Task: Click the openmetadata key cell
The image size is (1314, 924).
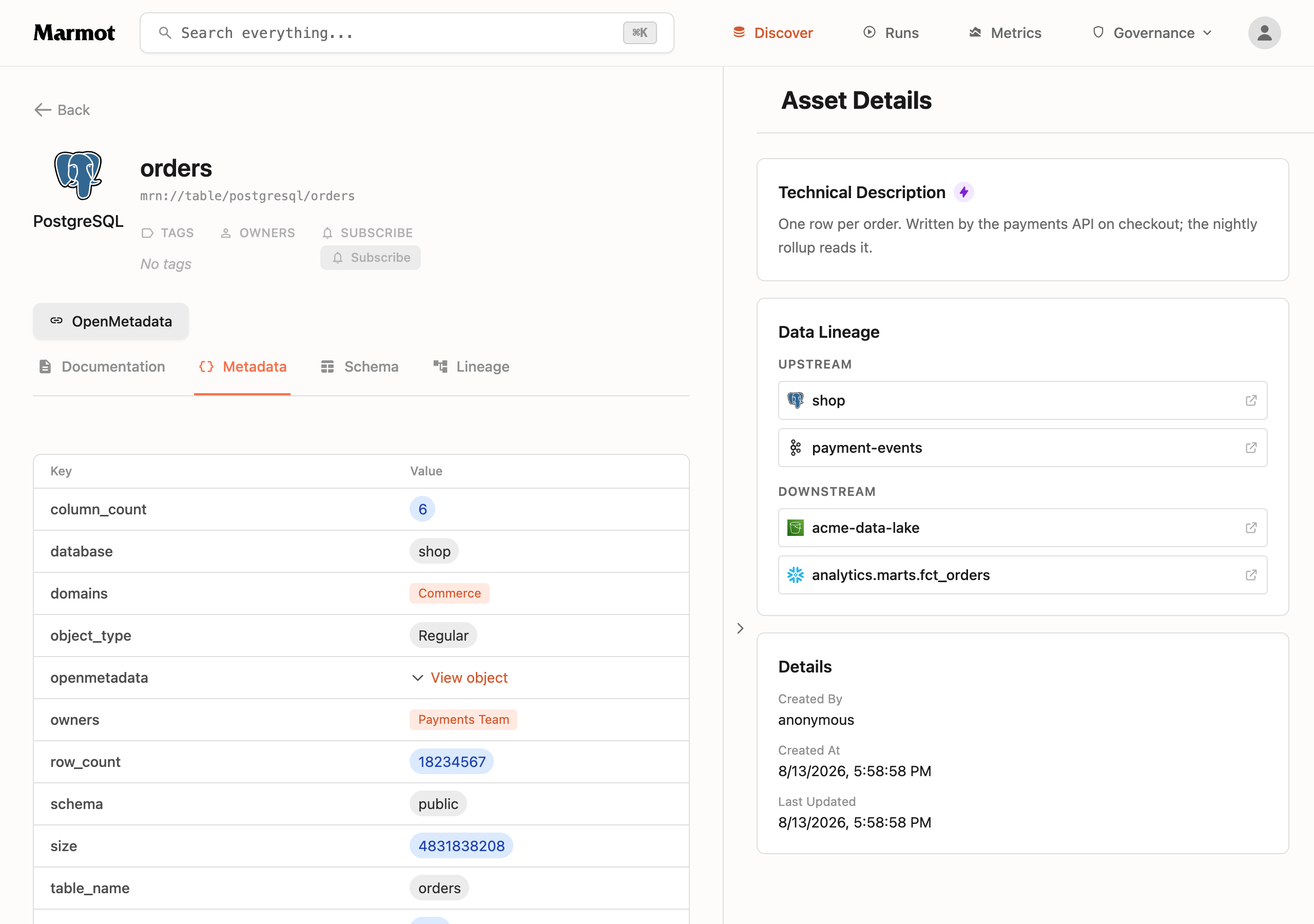Action: (99, 678)
